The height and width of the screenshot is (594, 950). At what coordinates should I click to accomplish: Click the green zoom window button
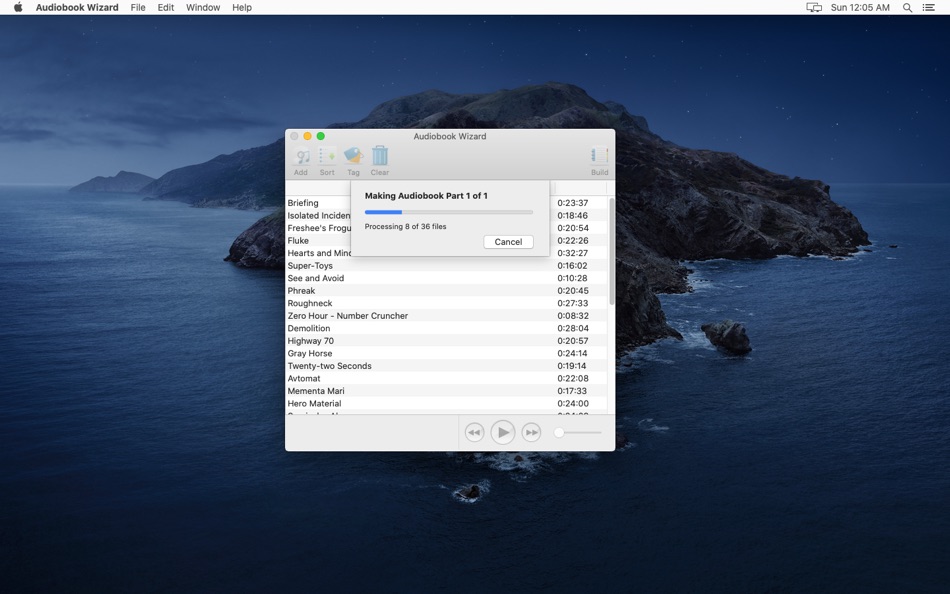pyautogui.click(x=321, y=136)
